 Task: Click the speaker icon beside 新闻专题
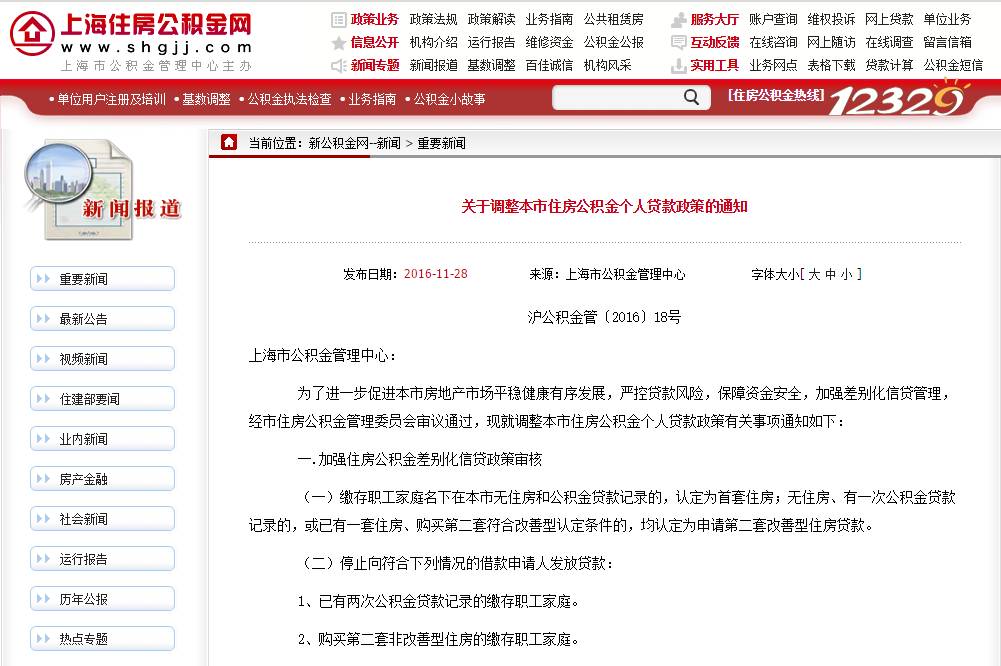point(337,66)
